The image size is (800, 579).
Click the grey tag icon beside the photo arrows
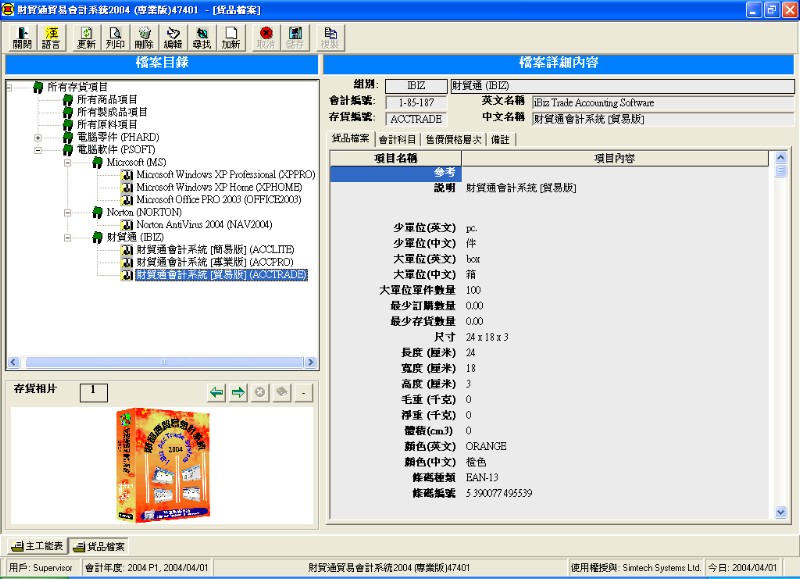[282, 392]
